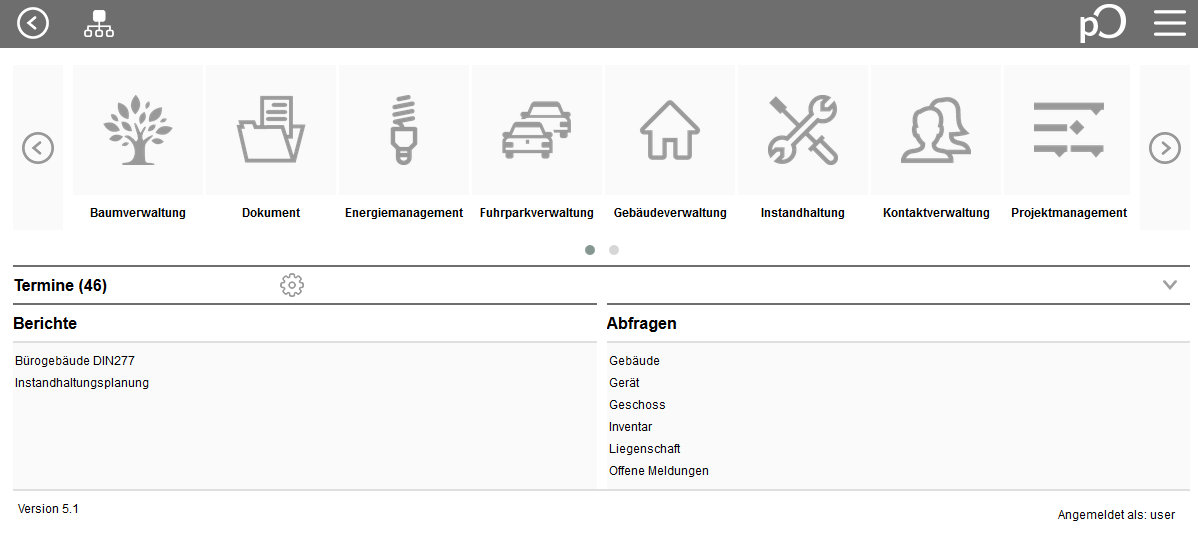The width and height of the screenshot is (1198, 534).
Task: Open the Instandhaltungsplanung report
Action: (x=82, y=383)
